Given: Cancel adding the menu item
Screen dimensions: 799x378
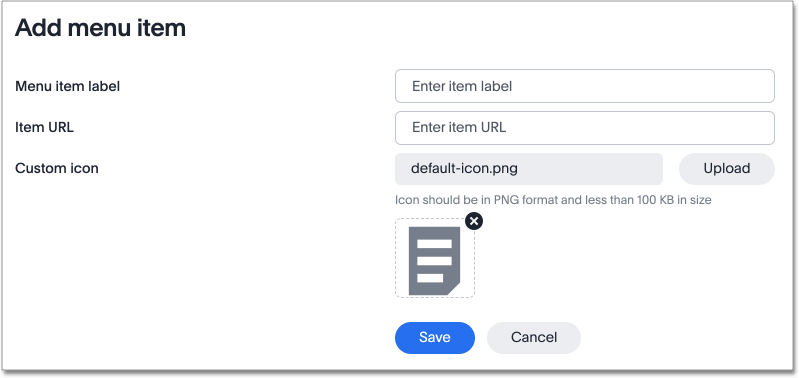Looking at the screenshot, I should 534,338.
